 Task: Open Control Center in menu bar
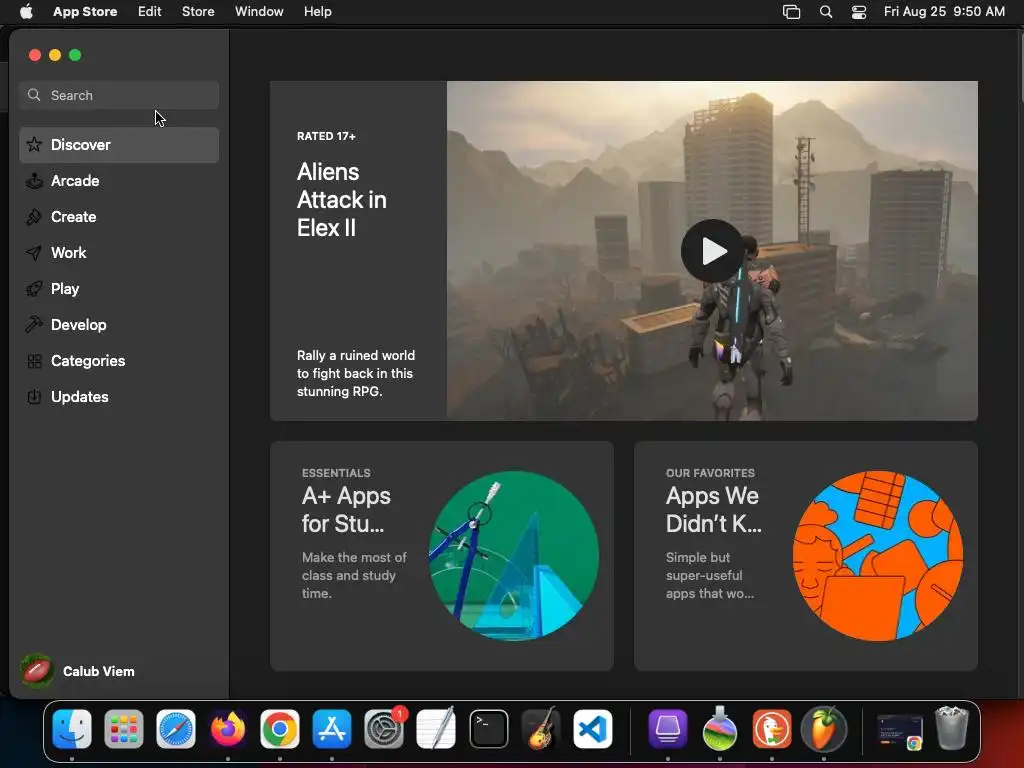point(859,12)
